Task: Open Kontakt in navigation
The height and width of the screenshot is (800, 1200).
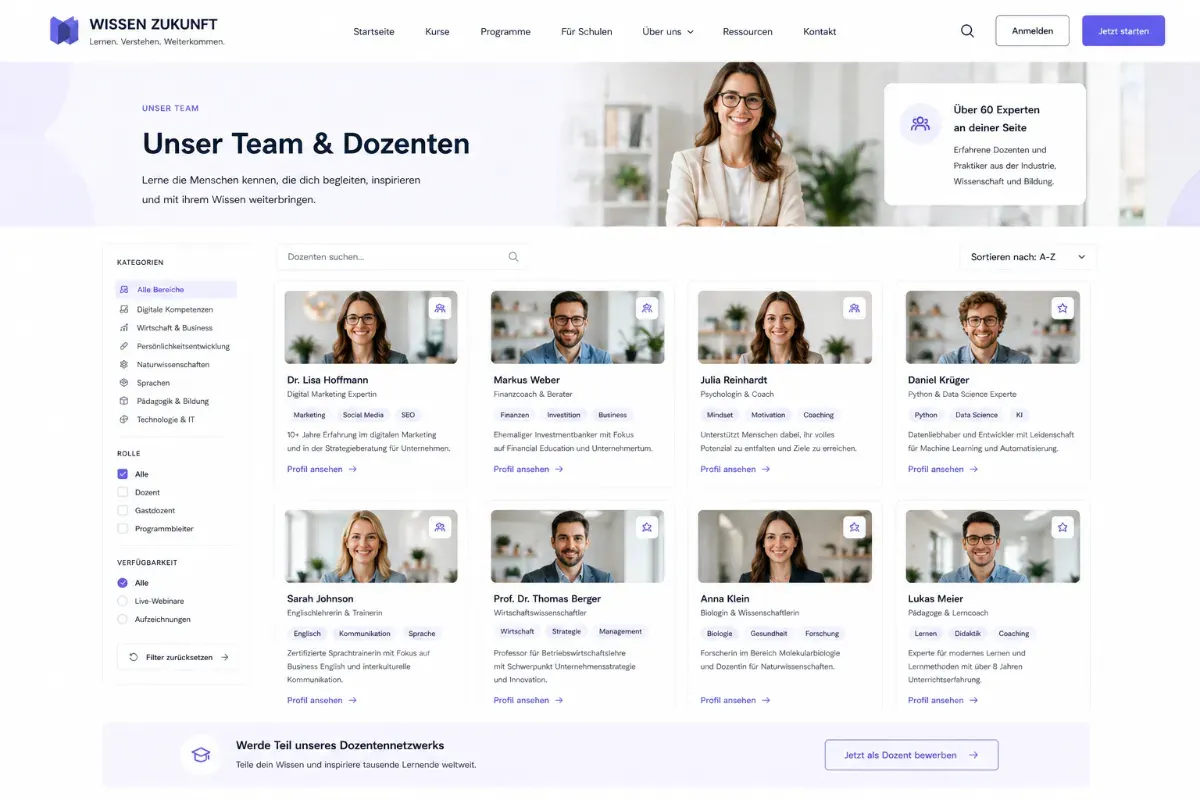Action: (820, 31)
